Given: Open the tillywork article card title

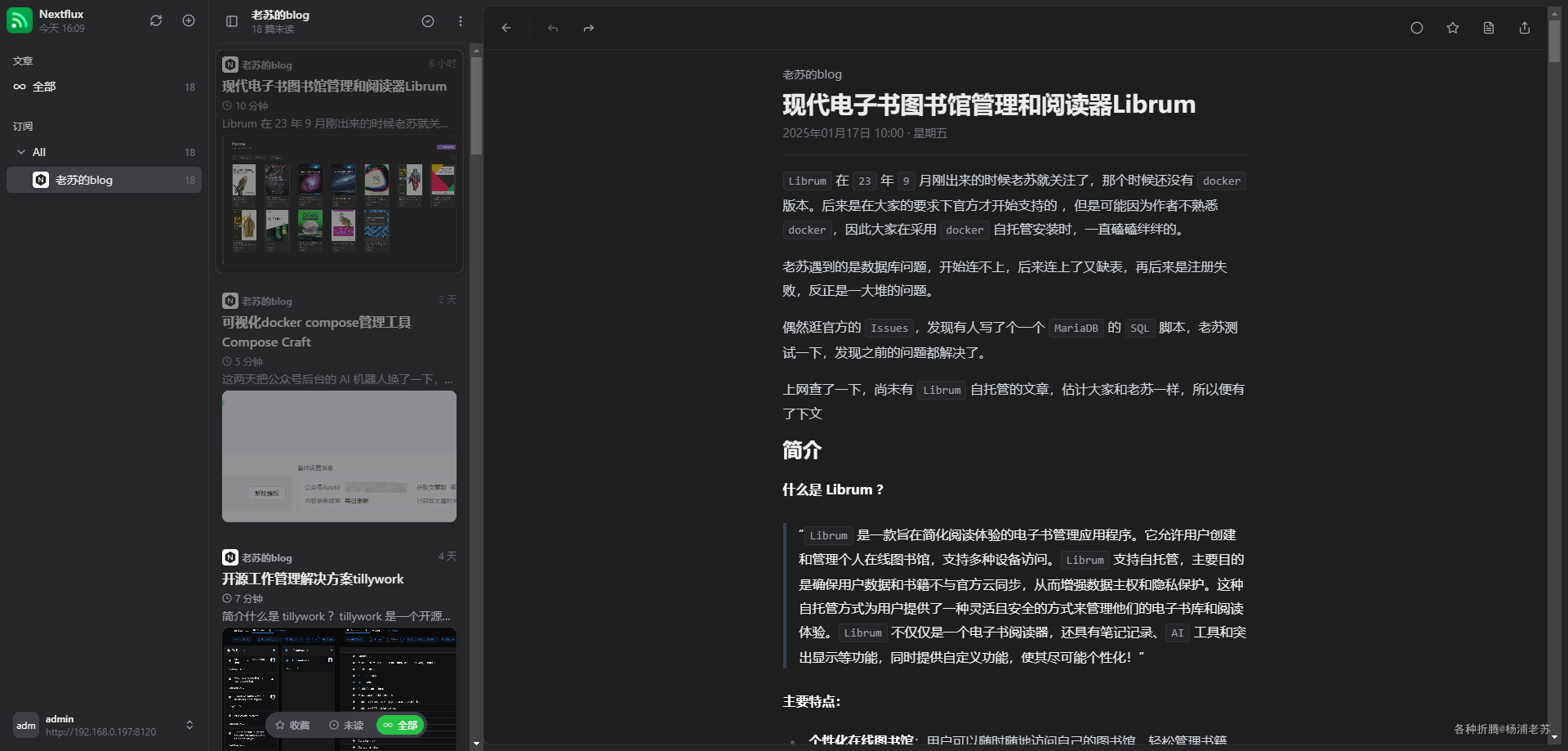Looking at the screenshot, I should (x=313, y=579).
